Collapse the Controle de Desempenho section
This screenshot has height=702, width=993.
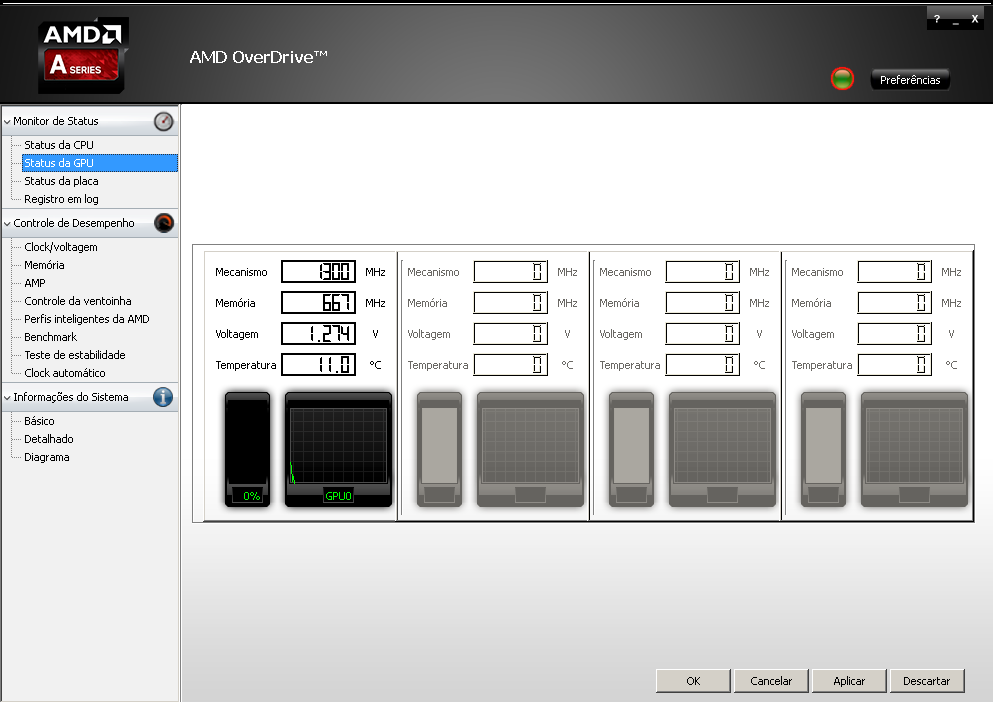pos(7,224)
